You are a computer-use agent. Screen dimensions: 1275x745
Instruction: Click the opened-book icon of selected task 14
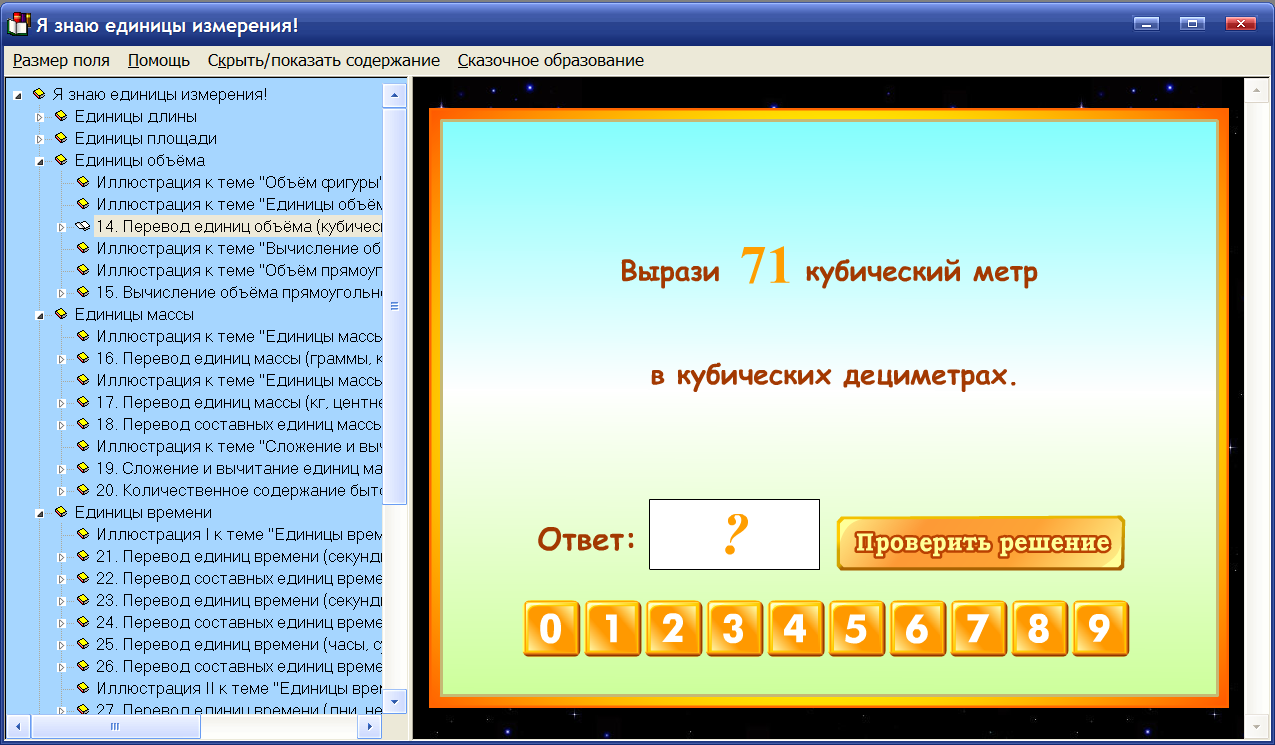click(81, 226)
